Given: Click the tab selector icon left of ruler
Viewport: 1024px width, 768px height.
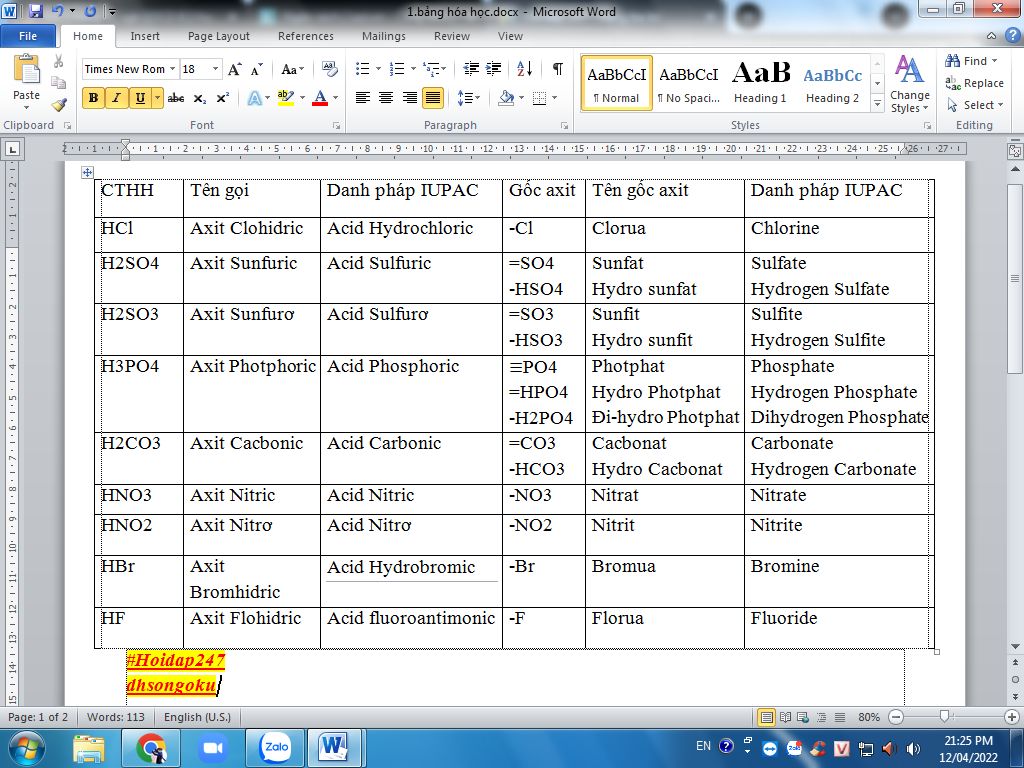Looking at the screenshot, I should (x=12, y=150).
